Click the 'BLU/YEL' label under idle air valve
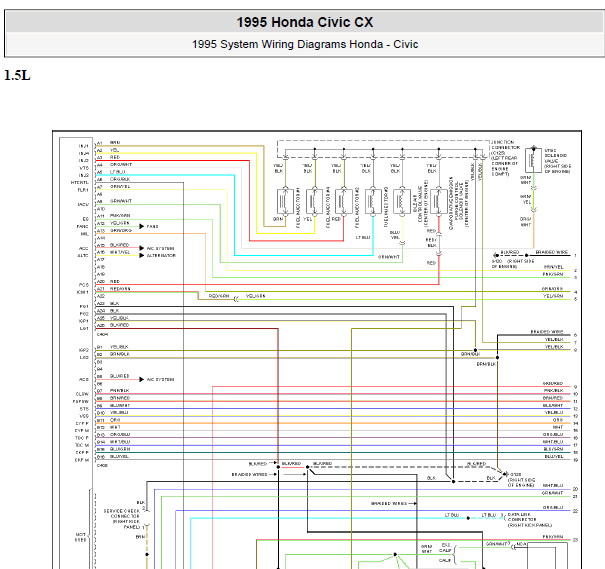This screenshot has height=569, width=605. (395, 235)
